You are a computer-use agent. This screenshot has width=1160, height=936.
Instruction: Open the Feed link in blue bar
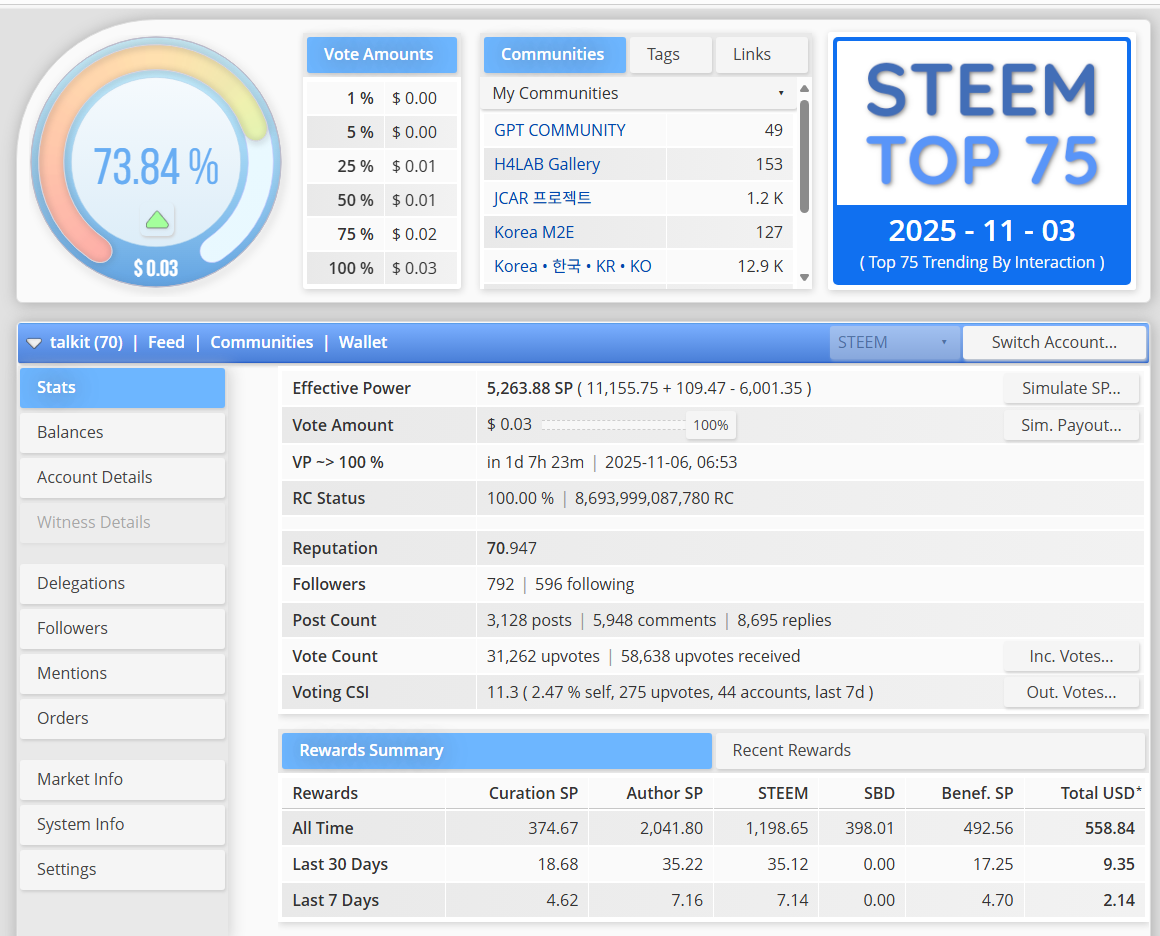point(166,343)
